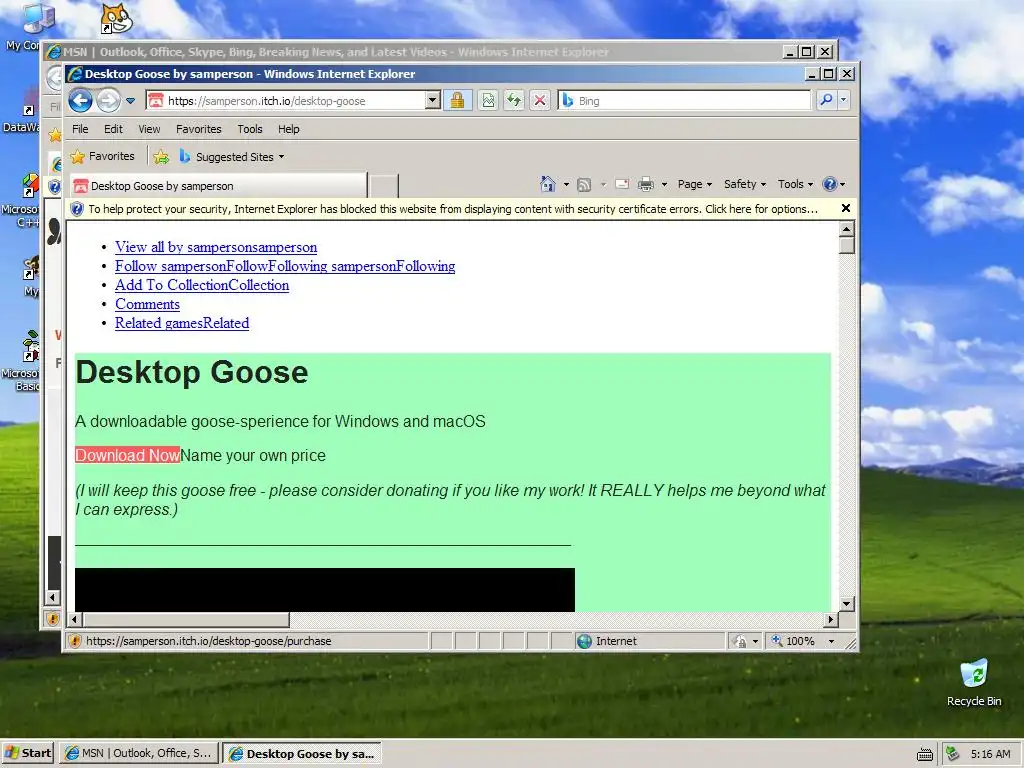Expand the Home button dropdown arrow
The width and height of the screenshot is (1024, 768).
(x=566, y=185)
